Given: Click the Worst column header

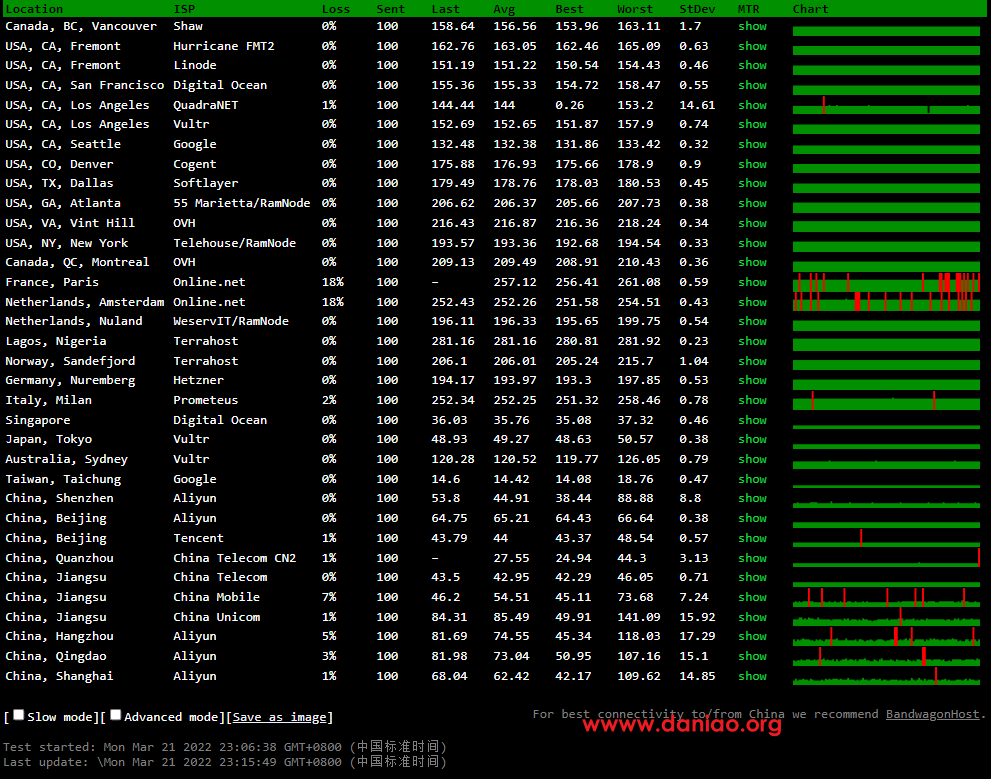Looking at the screenshot, I should point(635,9).
